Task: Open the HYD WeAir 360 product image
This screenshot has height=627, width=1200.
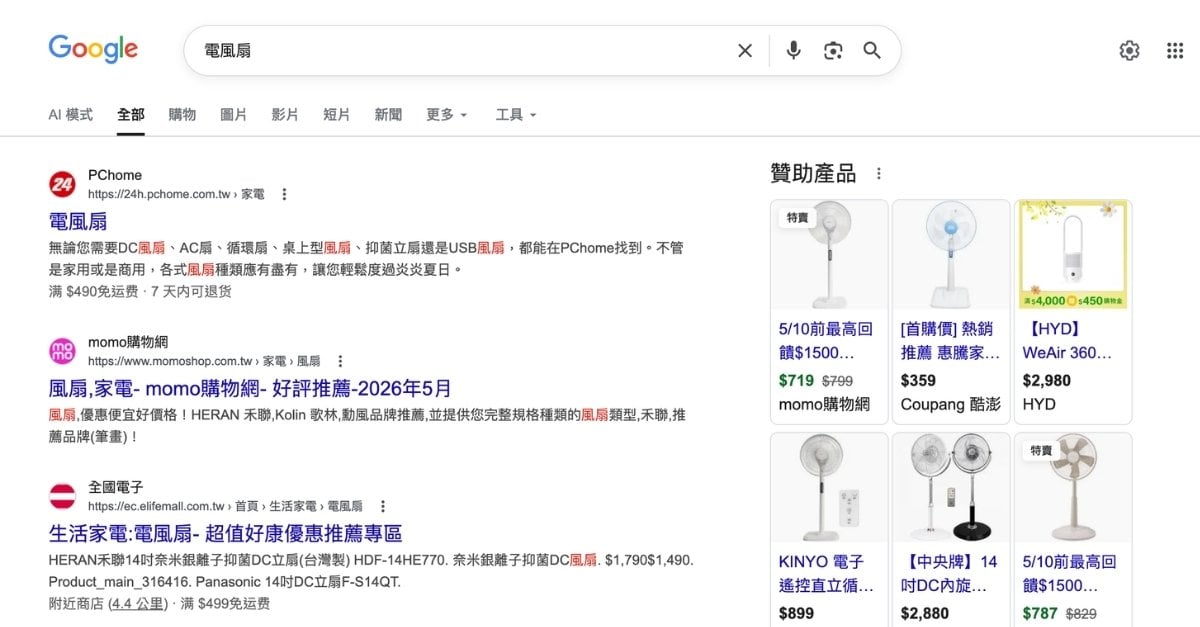Action: coord(1073,255)
